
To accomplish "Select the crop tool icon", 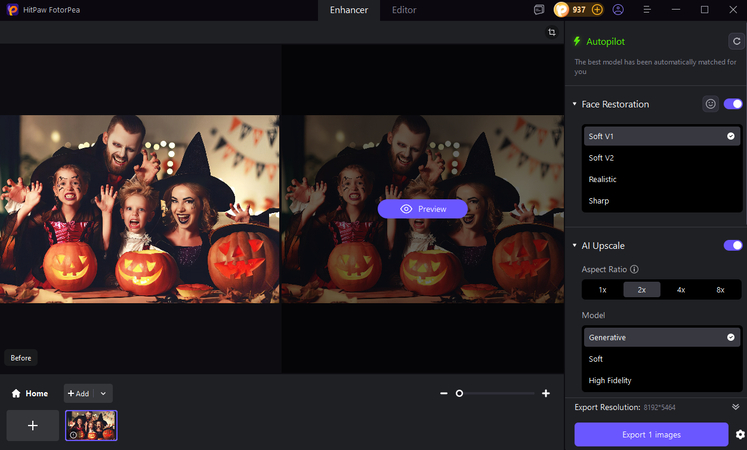I will (x=552, y=32).
